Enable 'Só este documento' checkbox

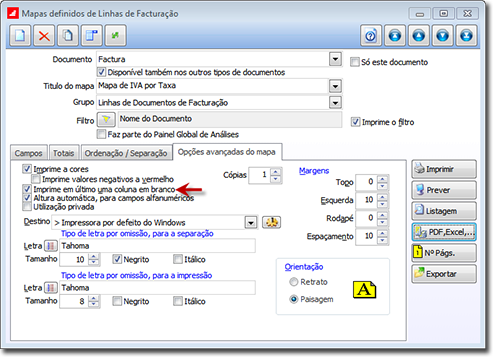355,62
